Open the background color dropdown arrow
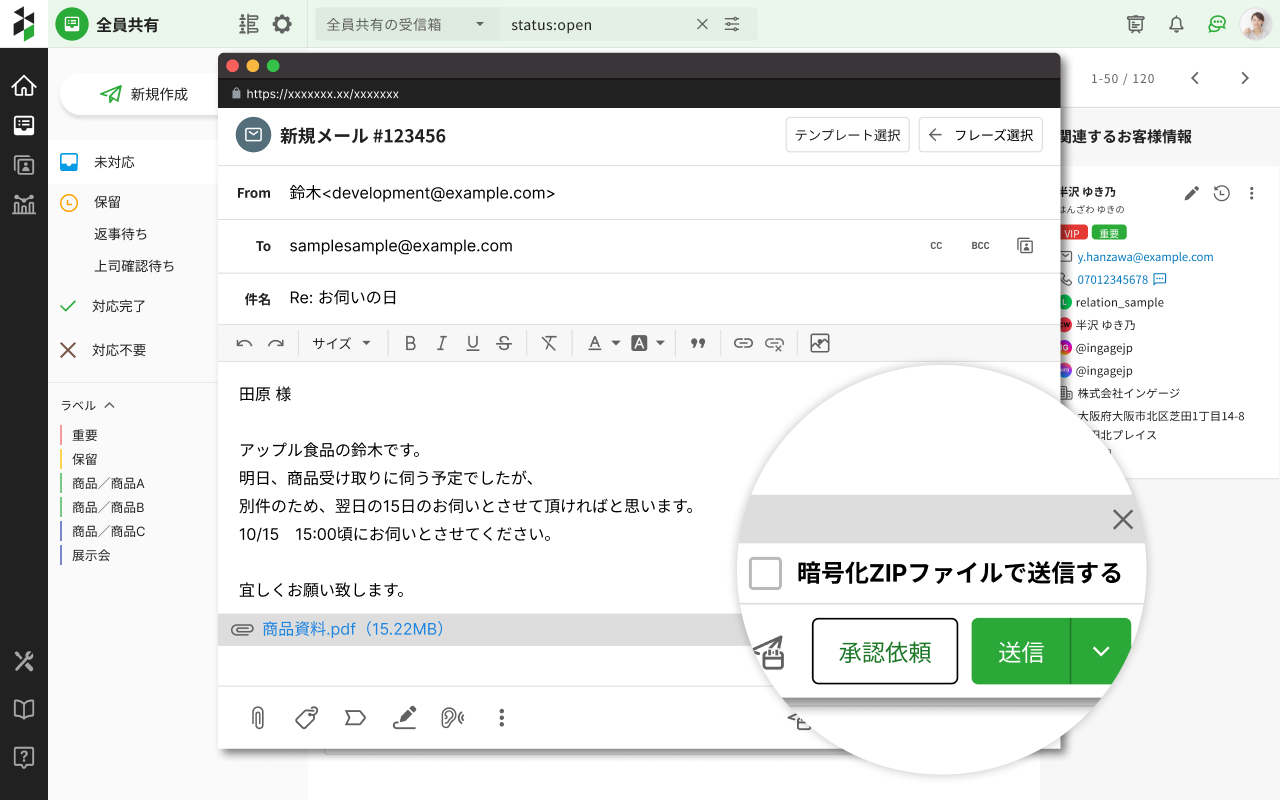1280x800 pixels. click(660, 343)
